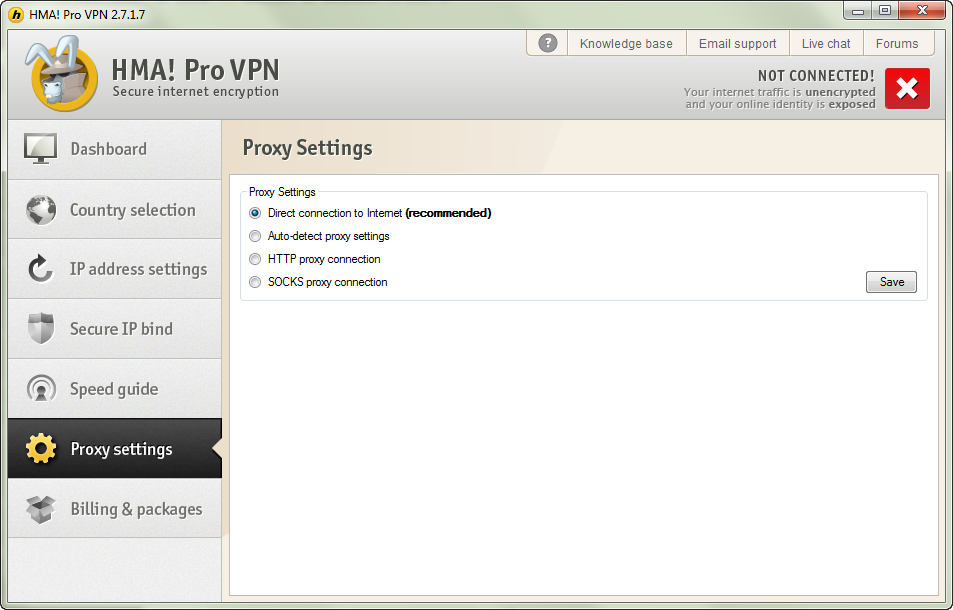Viewport: 953px width, 610px height.
Task: Visit the Forums
Action: point(897,44)
